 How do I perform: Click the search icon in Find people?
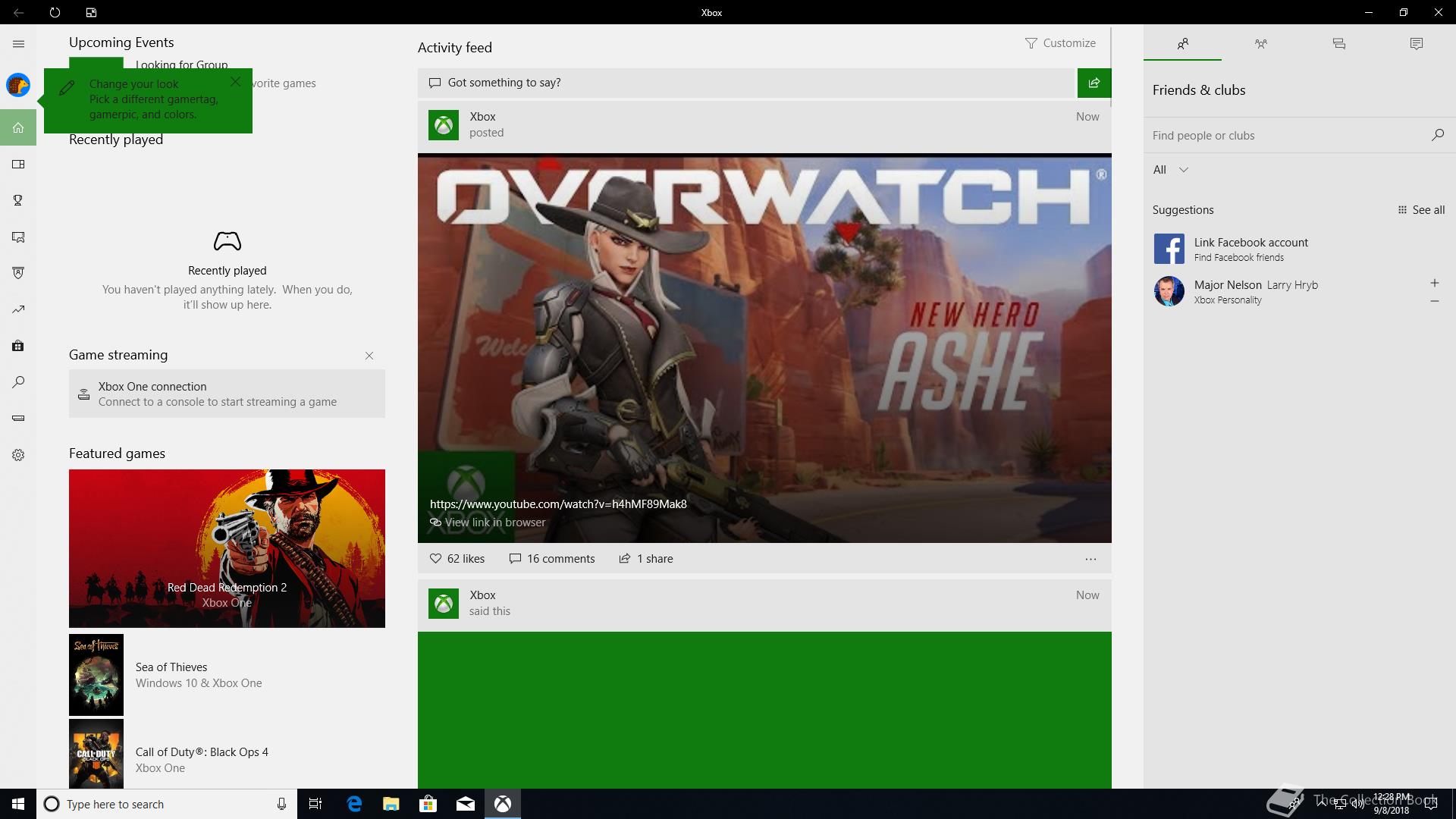point(1437,135)
